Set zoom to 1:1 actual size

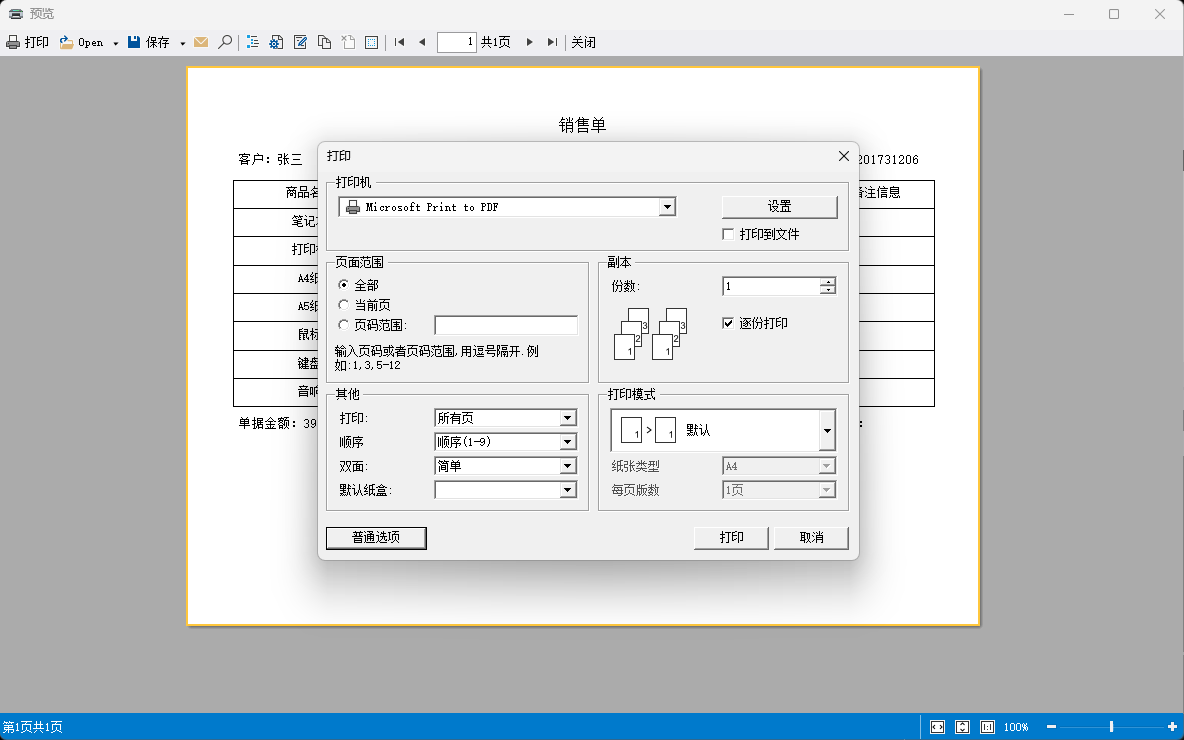tap(987, 727)
